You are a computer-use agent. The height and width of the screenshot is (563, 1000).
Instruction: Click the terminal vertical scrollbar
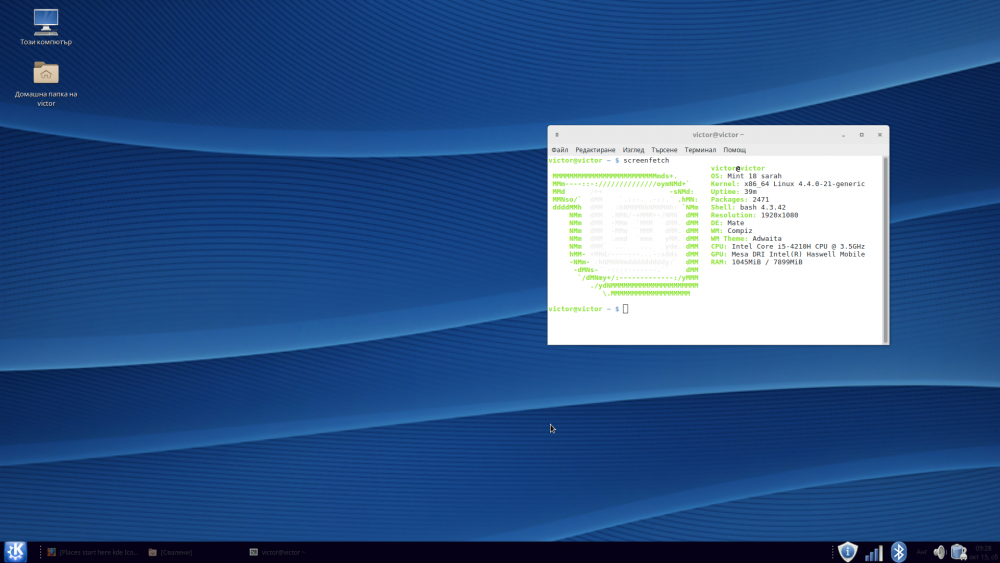pos(885,249)
